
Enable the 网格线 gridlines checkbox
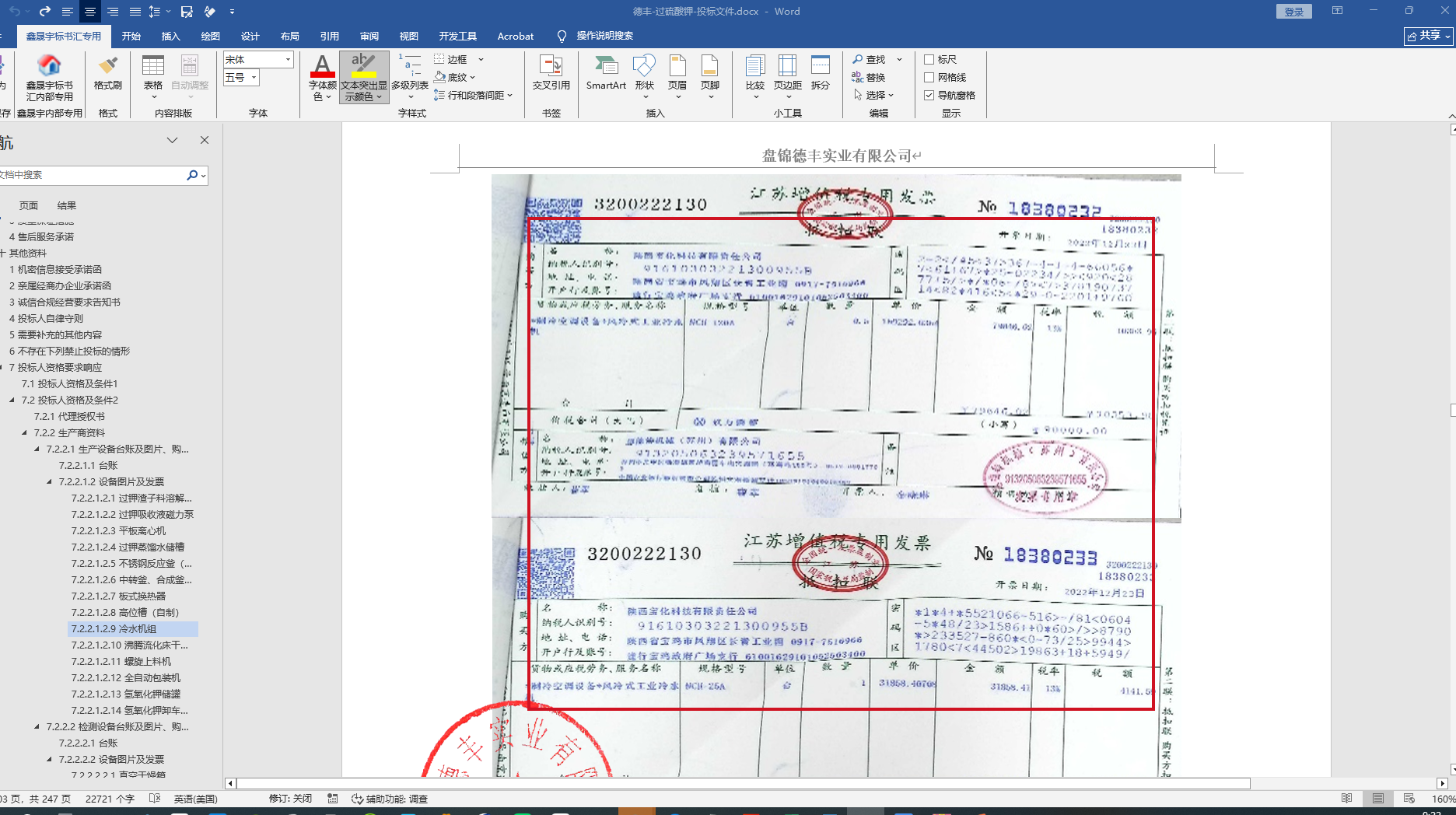pos(929,78)
